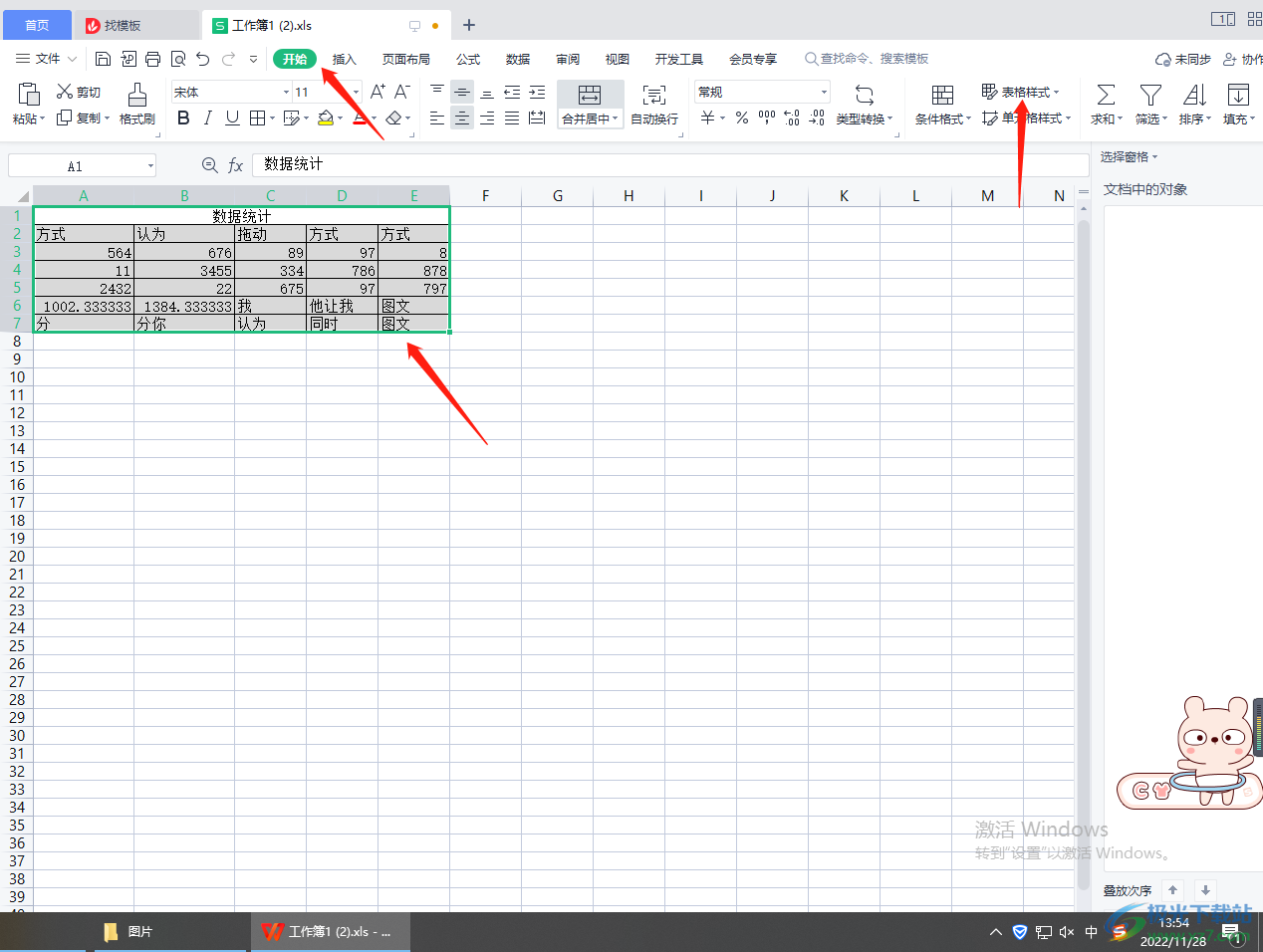Apply percent style format

pyautogui.click(x=742, y=118)
